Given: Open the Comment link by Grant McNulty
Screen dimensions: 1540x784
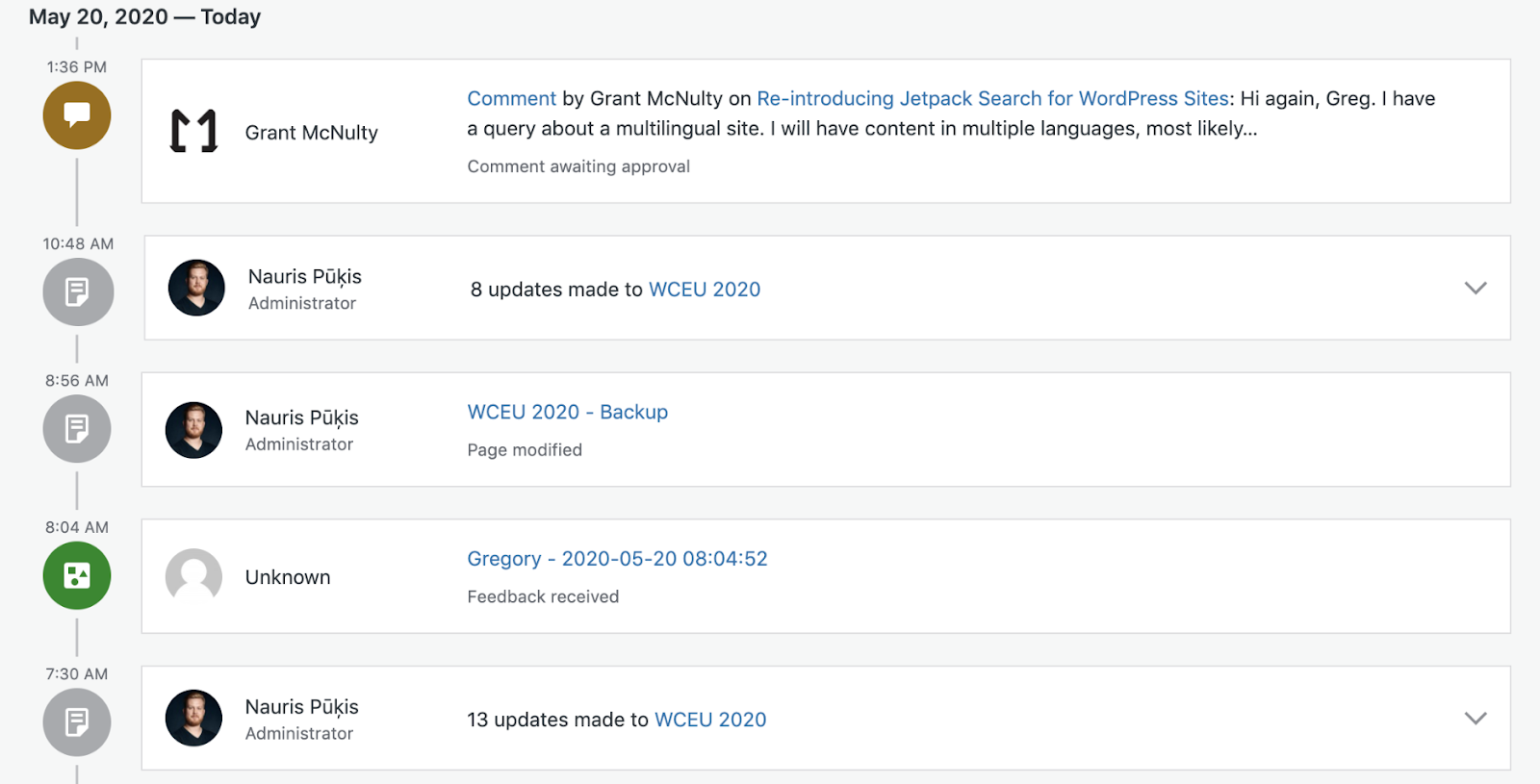Looking at the screenshot, I should 511,97.
